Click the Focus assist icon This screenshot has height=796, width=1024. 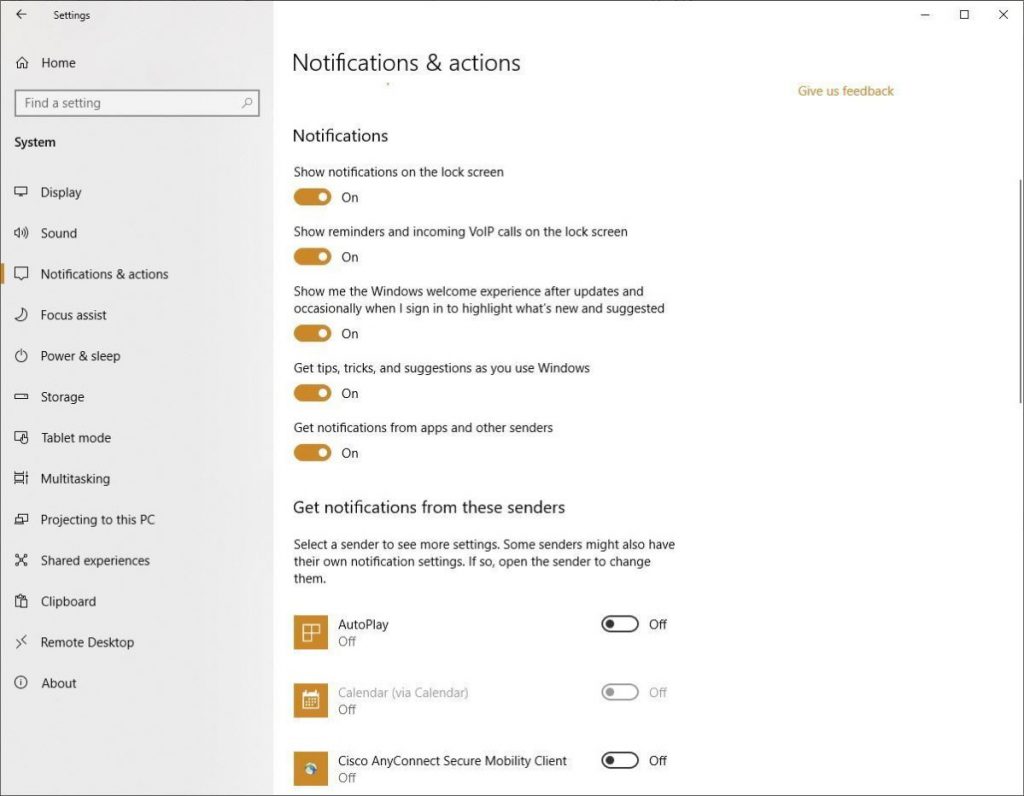(22, 315)
